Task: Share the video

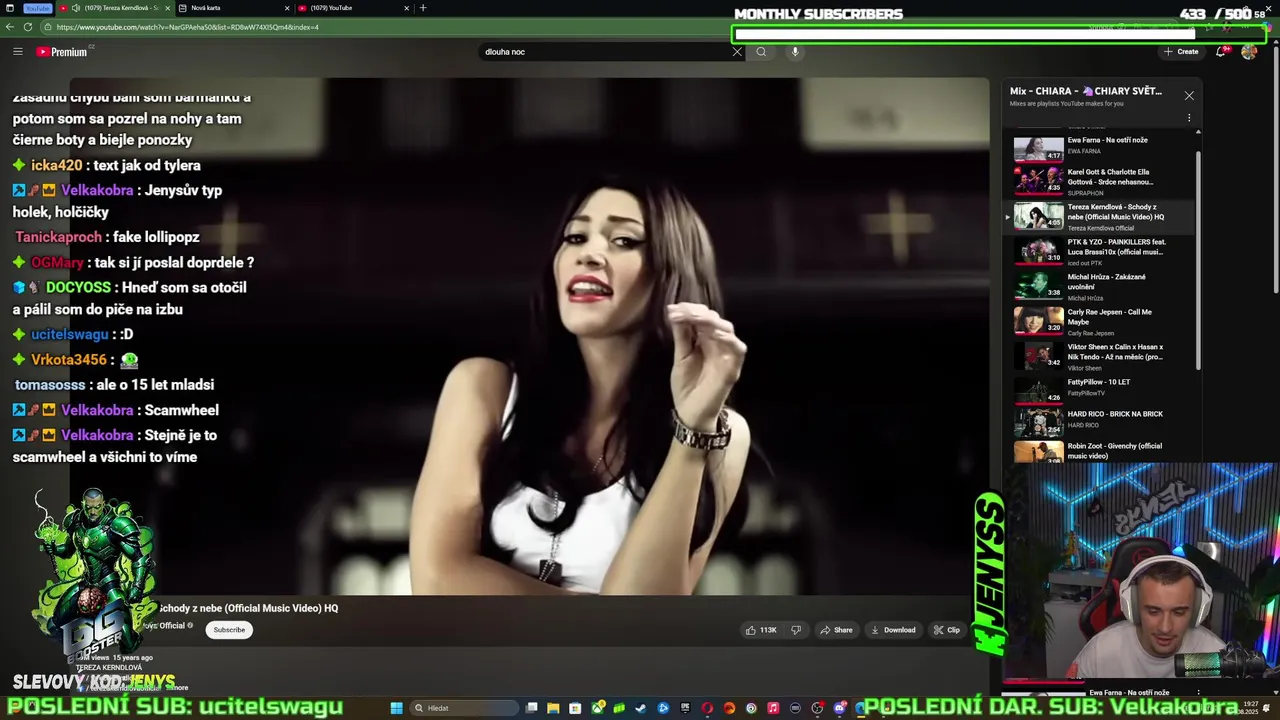Action: [836, 630]
